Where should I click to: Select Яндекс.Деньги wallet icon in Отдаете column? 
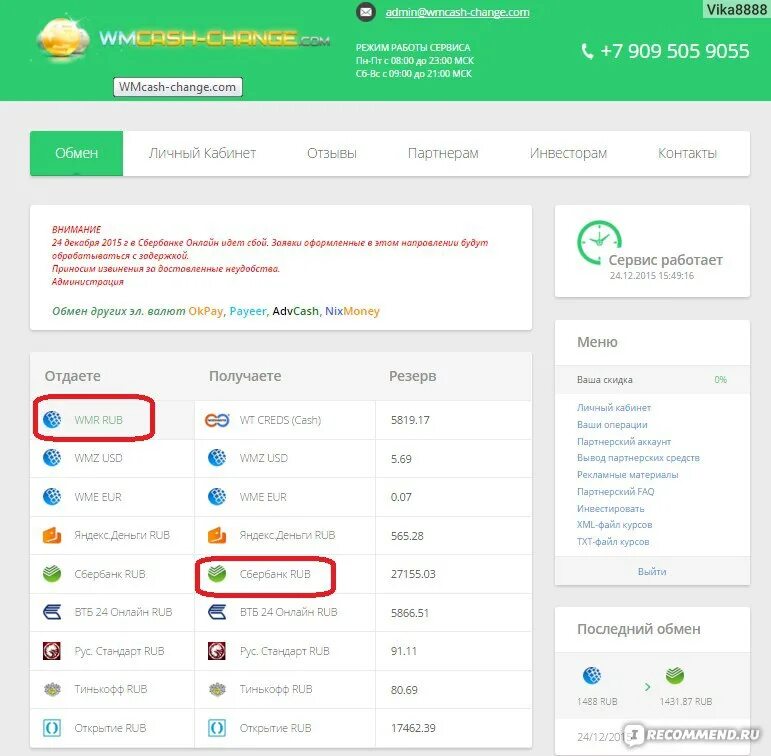coord(52,535)
